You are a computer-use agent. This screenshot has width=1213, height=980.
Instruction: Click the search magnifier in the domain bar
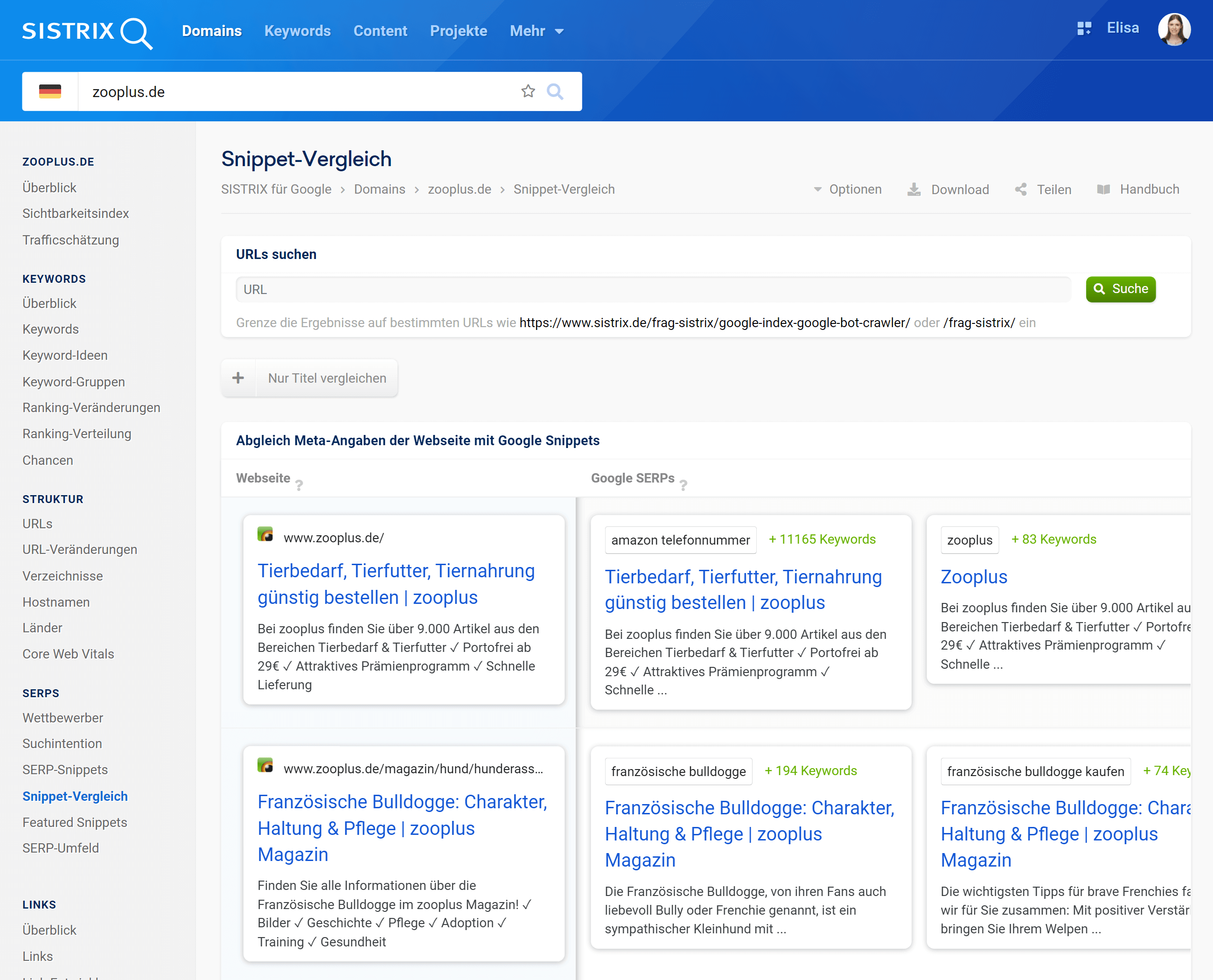click(x=555, y=91)
